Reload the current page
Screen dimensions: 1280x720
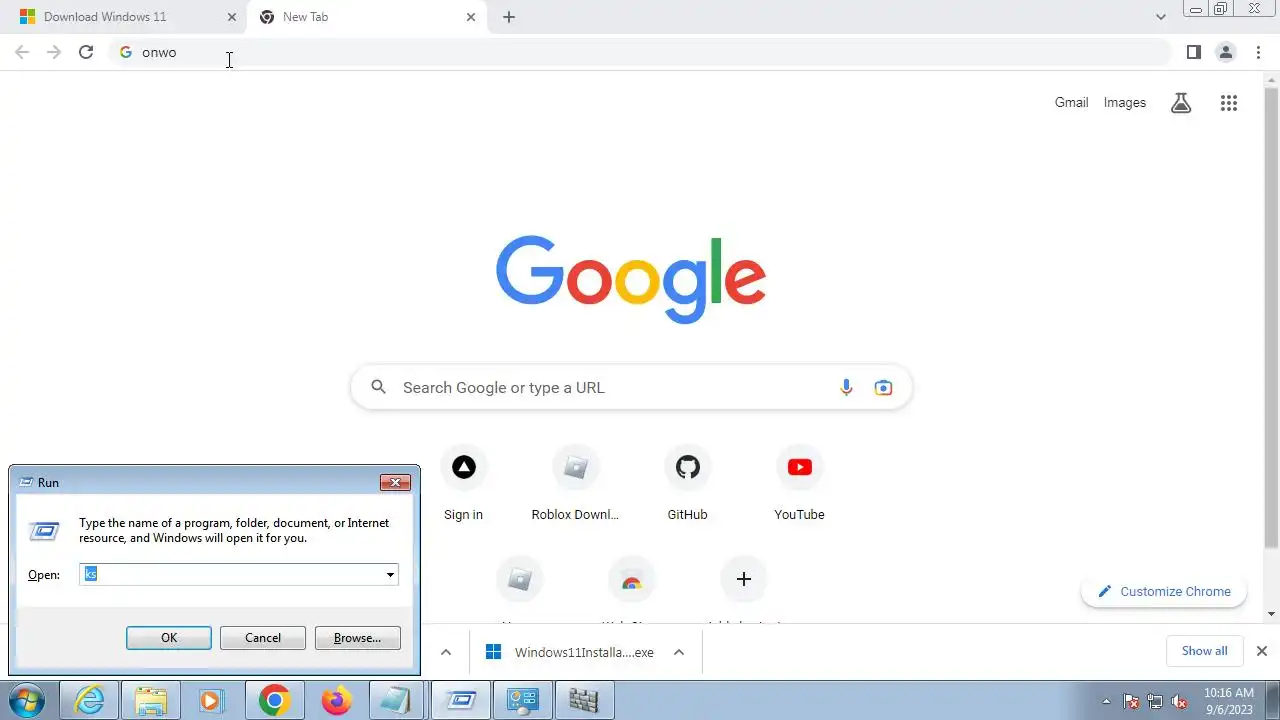click(x=86, y=52)
